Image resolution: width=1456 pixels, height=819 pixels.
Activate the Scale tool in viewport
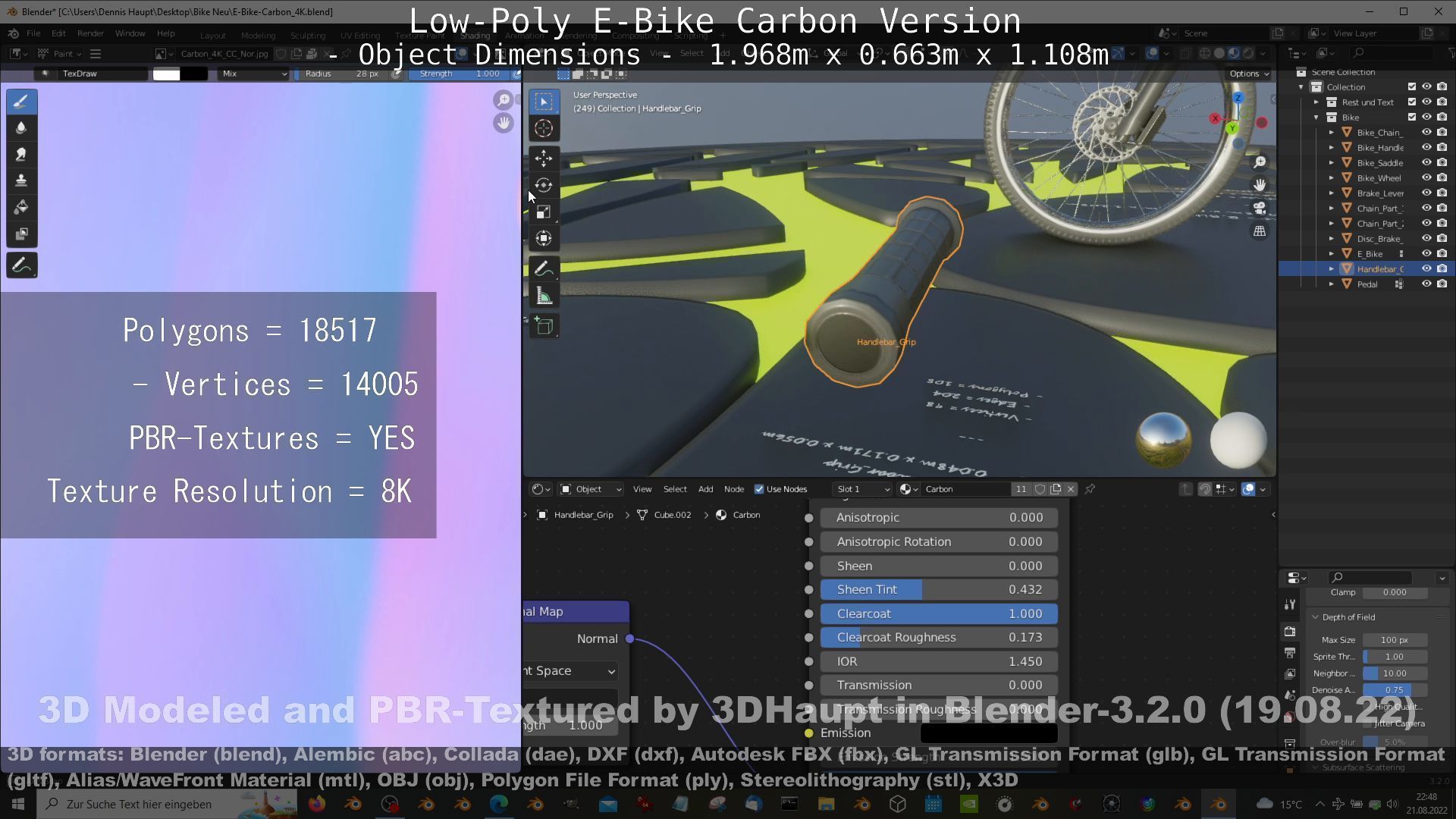pos(544,212)
